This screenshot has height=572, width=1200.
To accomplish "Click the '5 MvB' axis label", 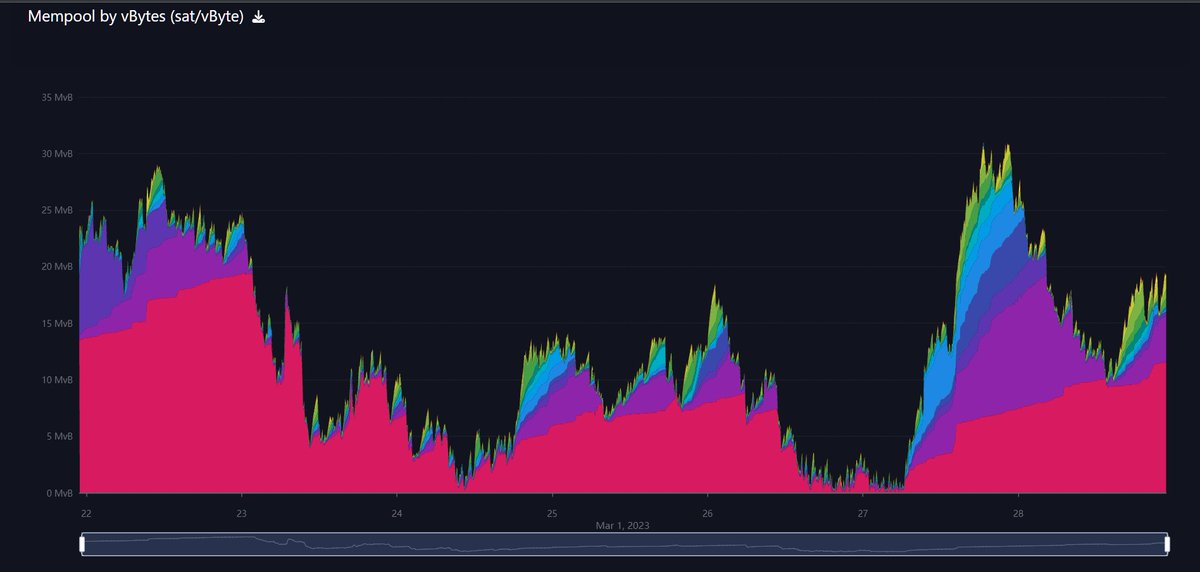I will pos(58,437).
